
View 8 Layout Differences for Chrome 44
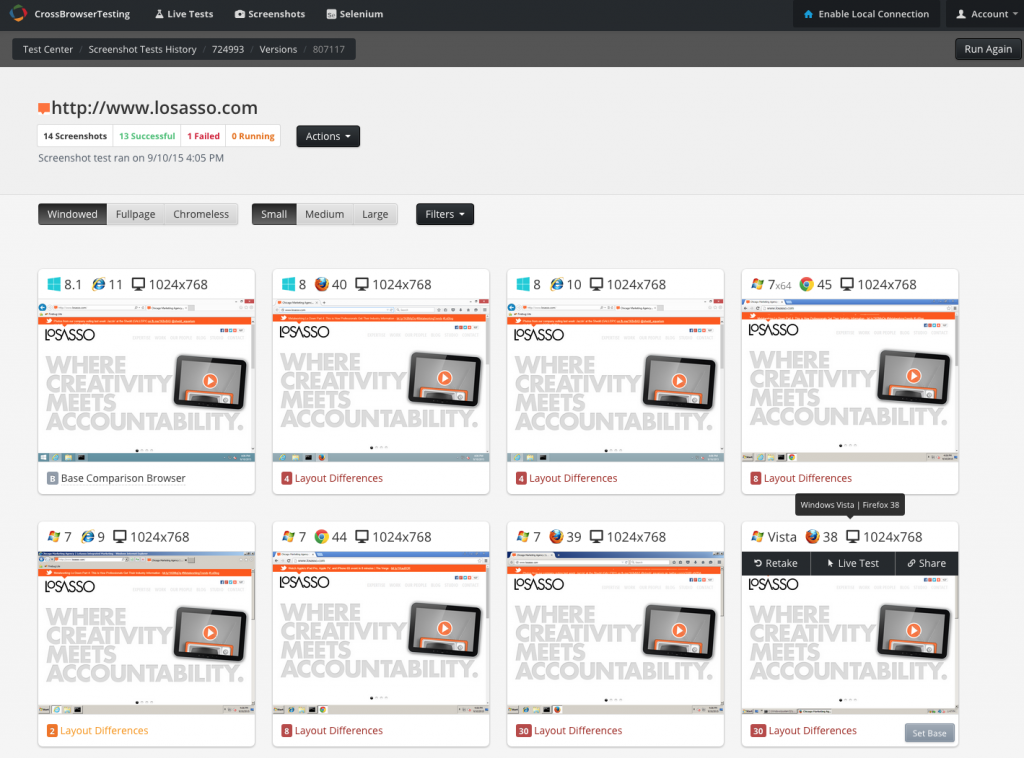tap(332, 731)
